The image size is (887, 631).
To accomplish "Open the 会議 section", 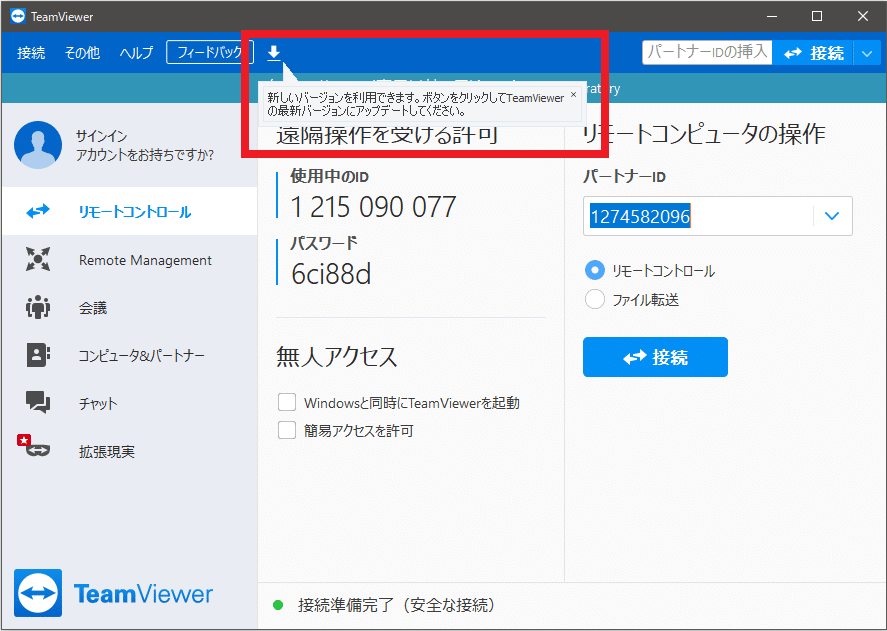I will tap(130, 308).
